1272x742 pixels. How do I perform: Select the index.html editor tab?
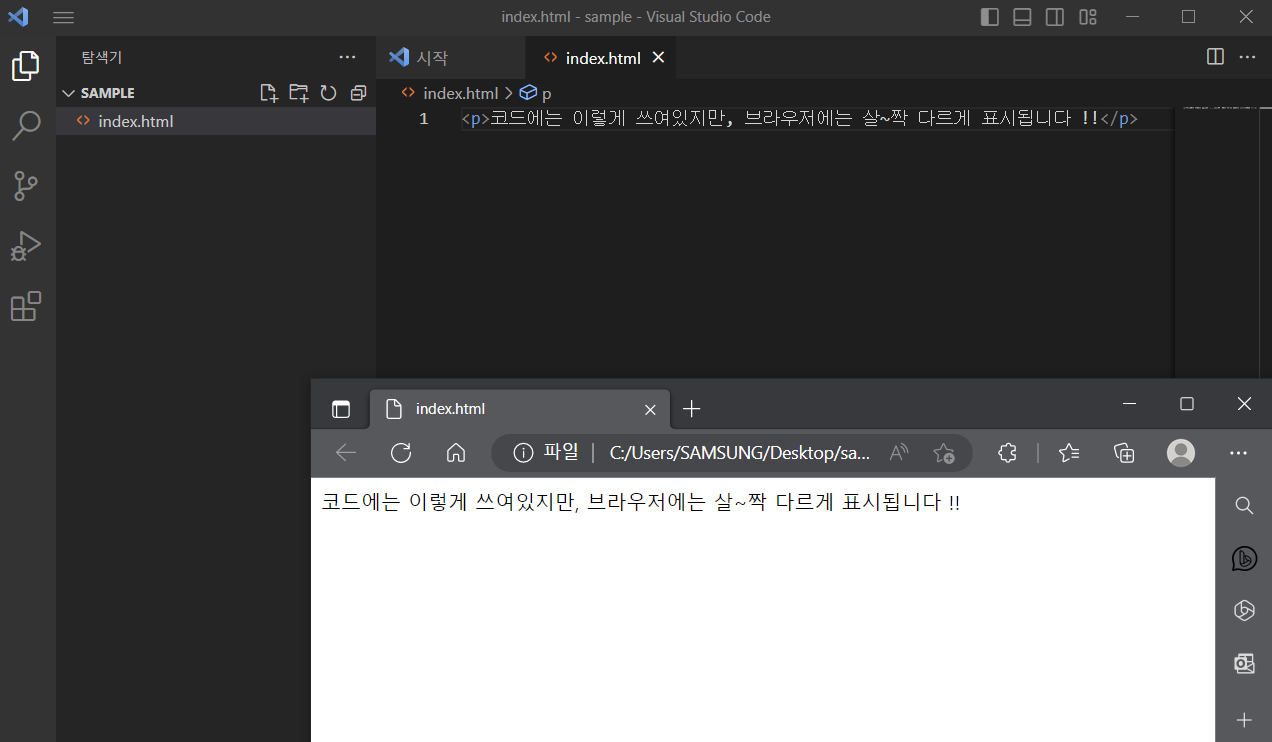point(603,58)
